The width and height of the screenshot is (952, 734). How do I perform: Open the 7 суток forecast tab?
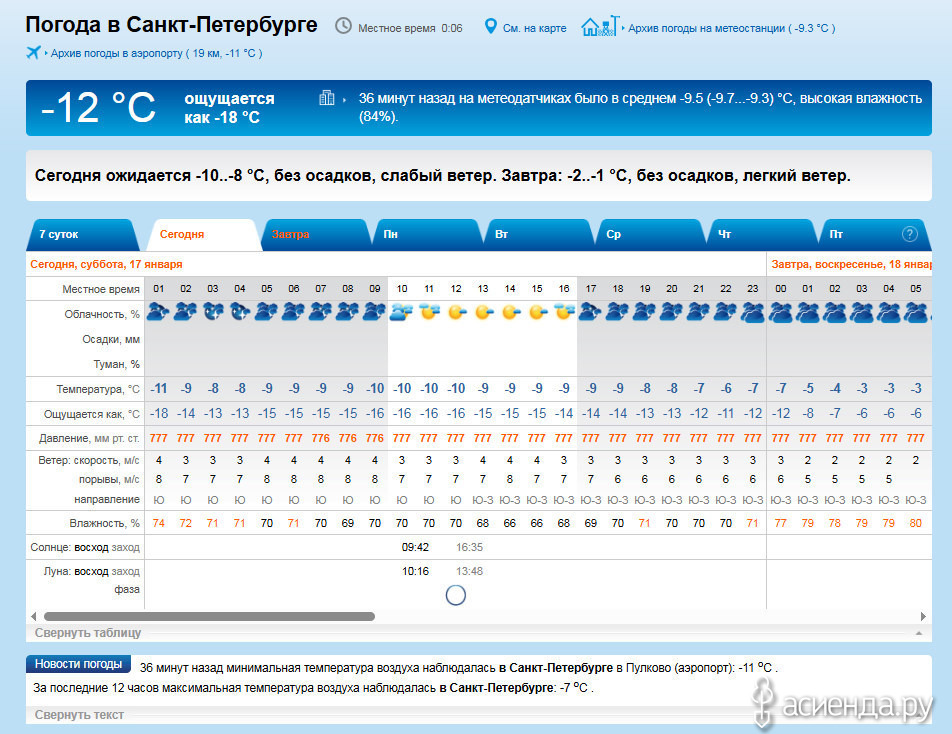80,234
